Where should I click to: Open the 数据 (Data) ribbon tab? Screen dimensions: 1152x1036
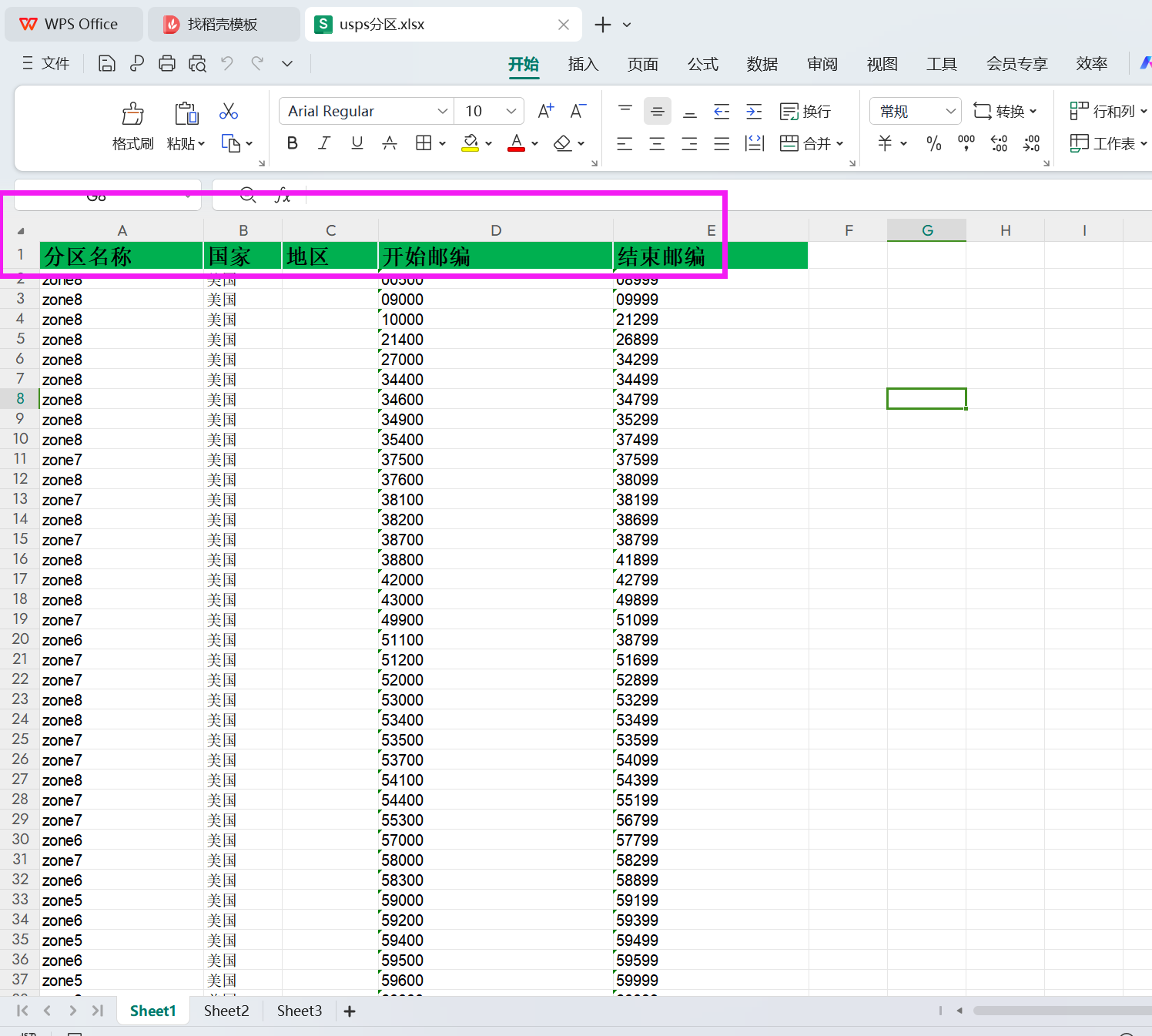762,64
